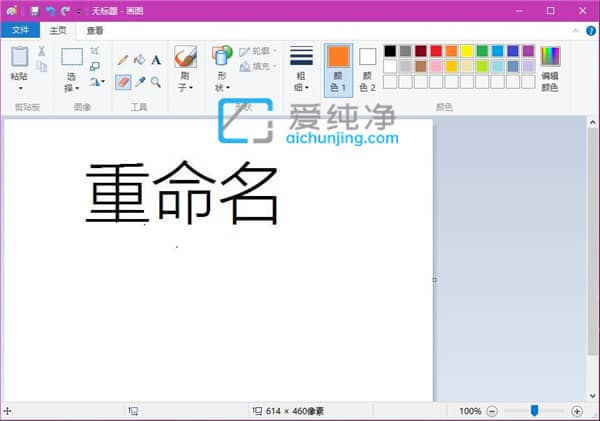Click the Resize icon
Image resolution: width=600 pixels, height=421 pixels.
[95, 66]
